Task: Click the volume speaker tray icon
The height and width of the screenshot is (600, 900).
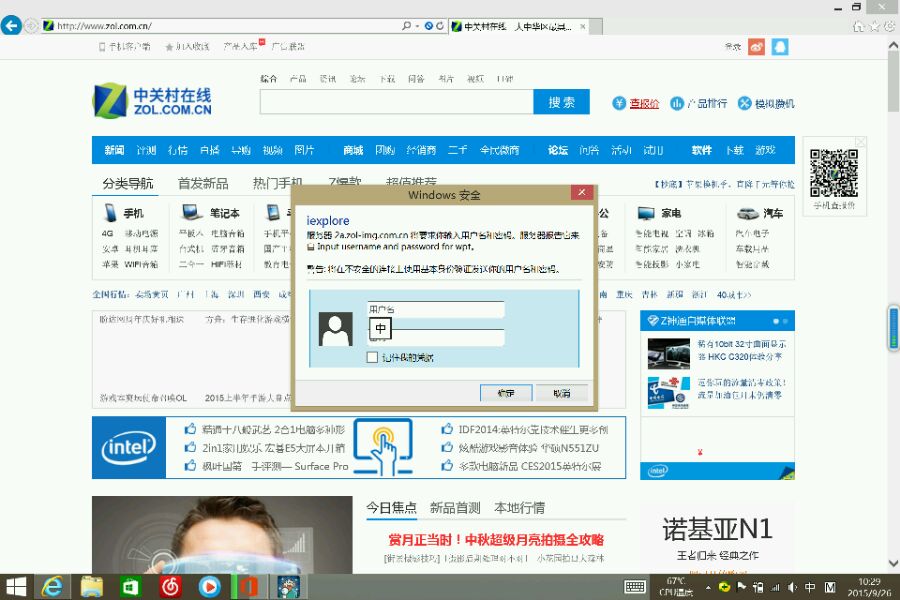Action: [793, 587]
